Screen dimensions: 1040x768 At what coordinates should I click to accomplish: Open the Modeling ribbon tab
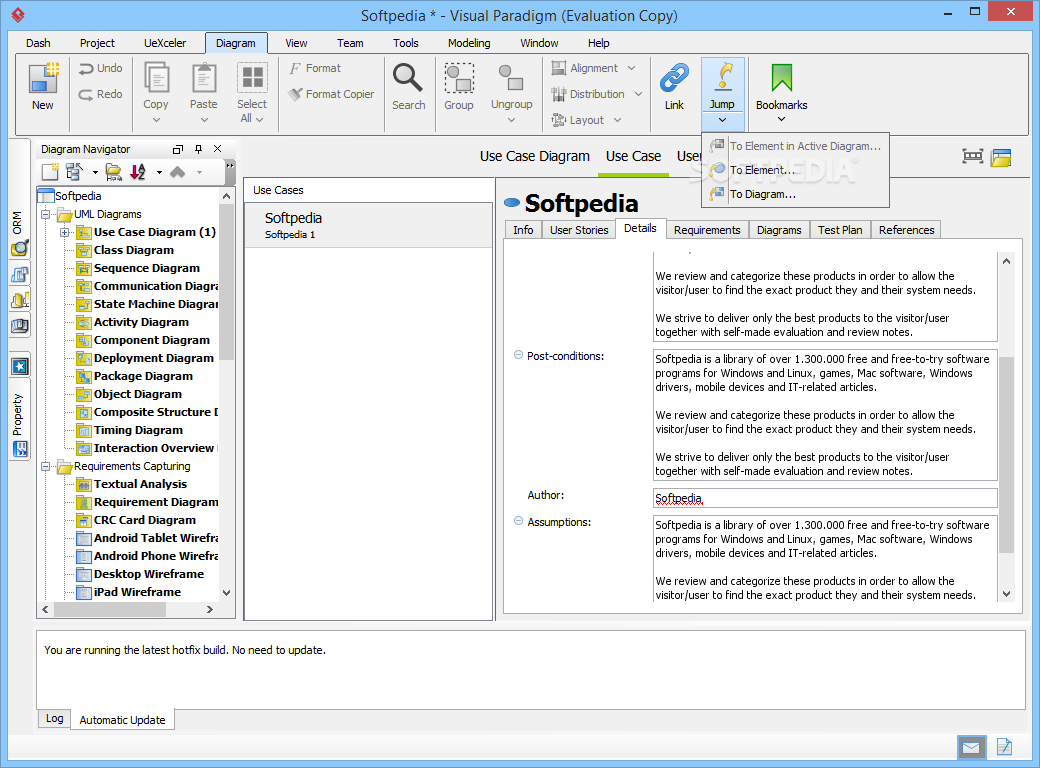(469, 43)
